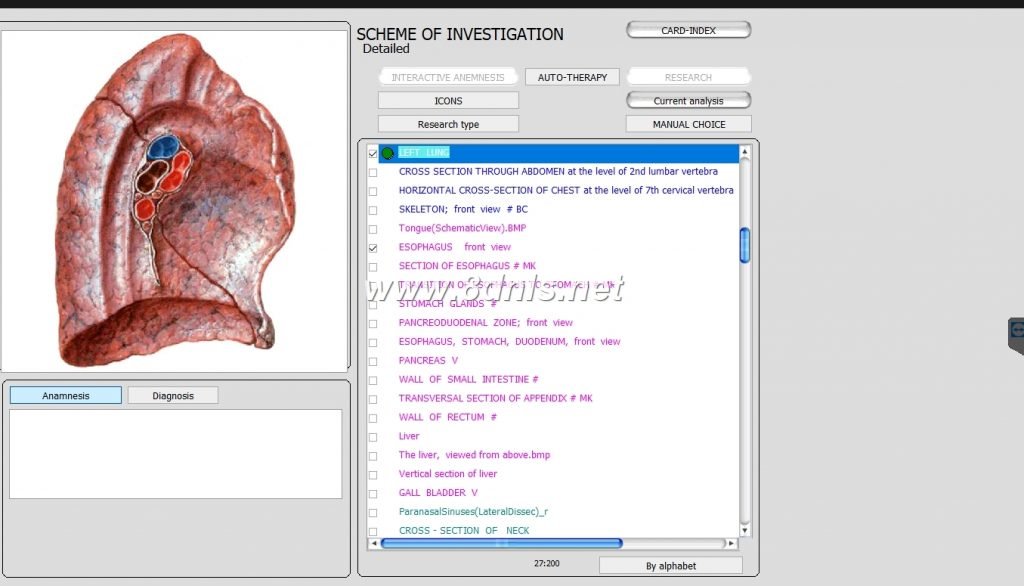
Task: Click the Current analysis button
Action: pyautogui.click(x=688, y=101)
